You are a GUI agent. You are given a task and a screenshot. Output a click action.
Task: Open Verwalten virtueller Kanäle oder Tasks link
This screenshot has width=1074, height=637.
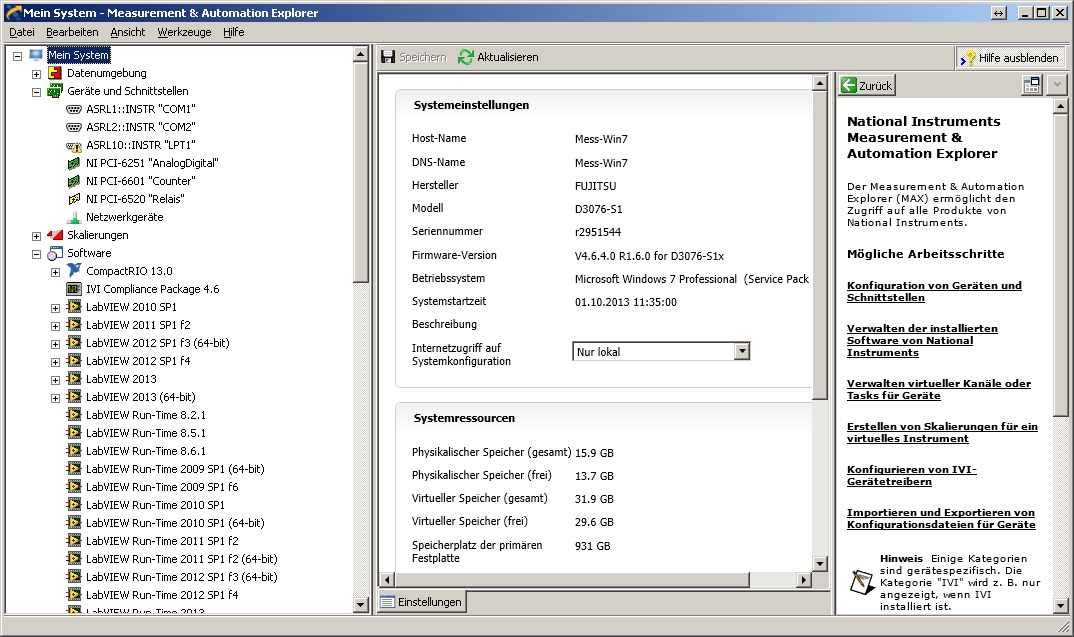pyautogui.click(x=938, y=390)
